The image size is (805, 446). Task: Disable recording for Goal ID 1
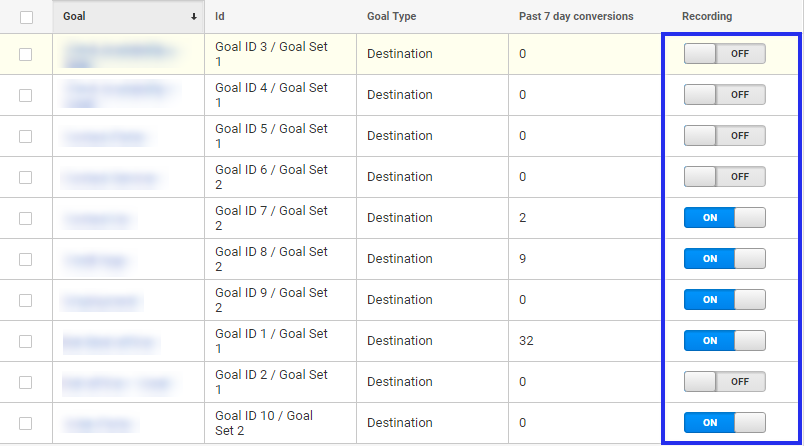[724, 341]
